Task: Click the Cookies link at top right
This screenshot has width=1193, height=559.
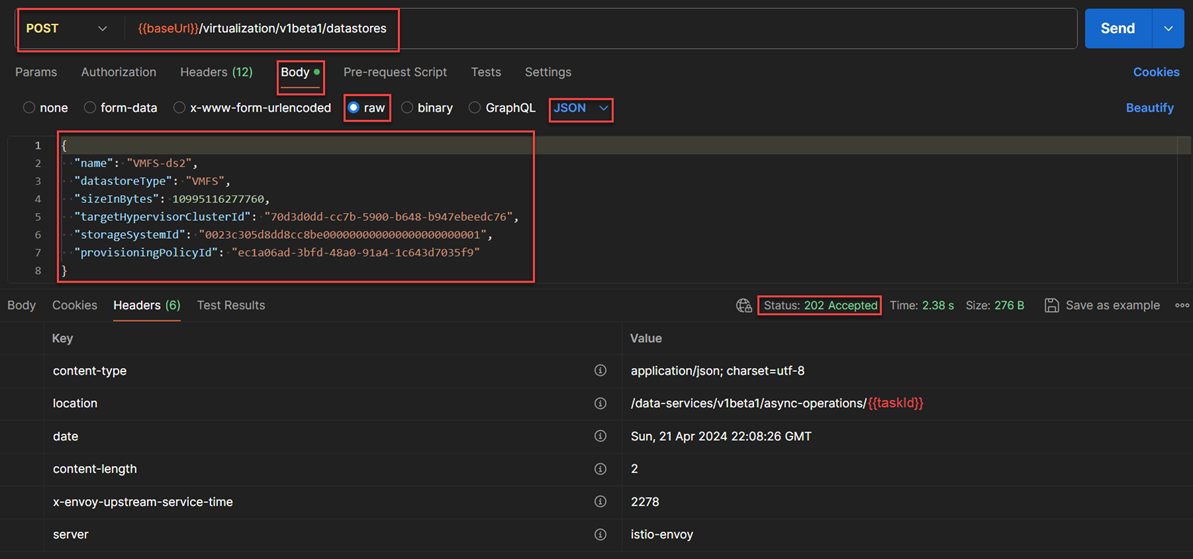Action: [x=1156, y=72]
